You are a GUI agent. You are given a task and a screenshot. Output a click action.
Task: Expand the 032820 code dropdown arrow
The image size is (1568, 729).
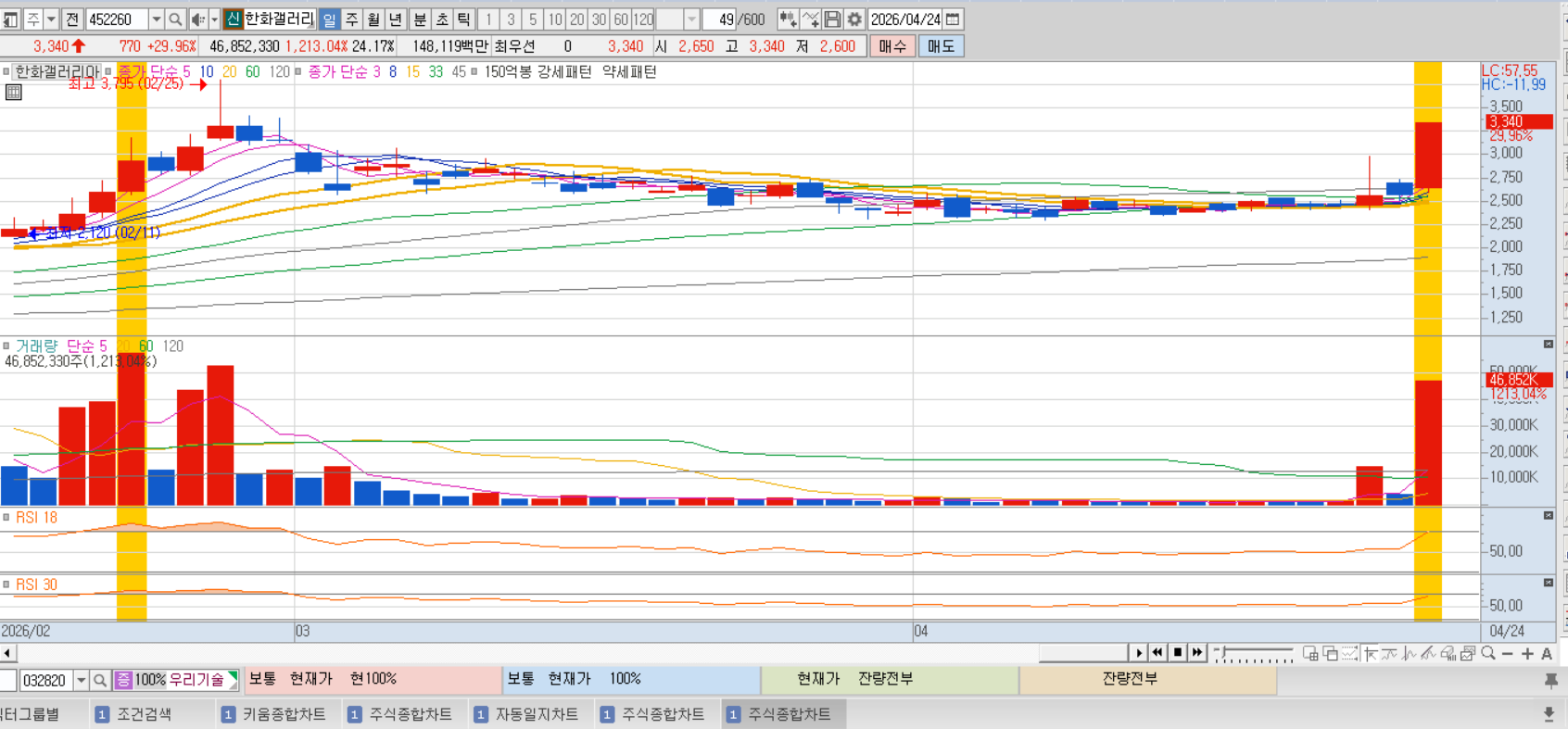[82, 681]
